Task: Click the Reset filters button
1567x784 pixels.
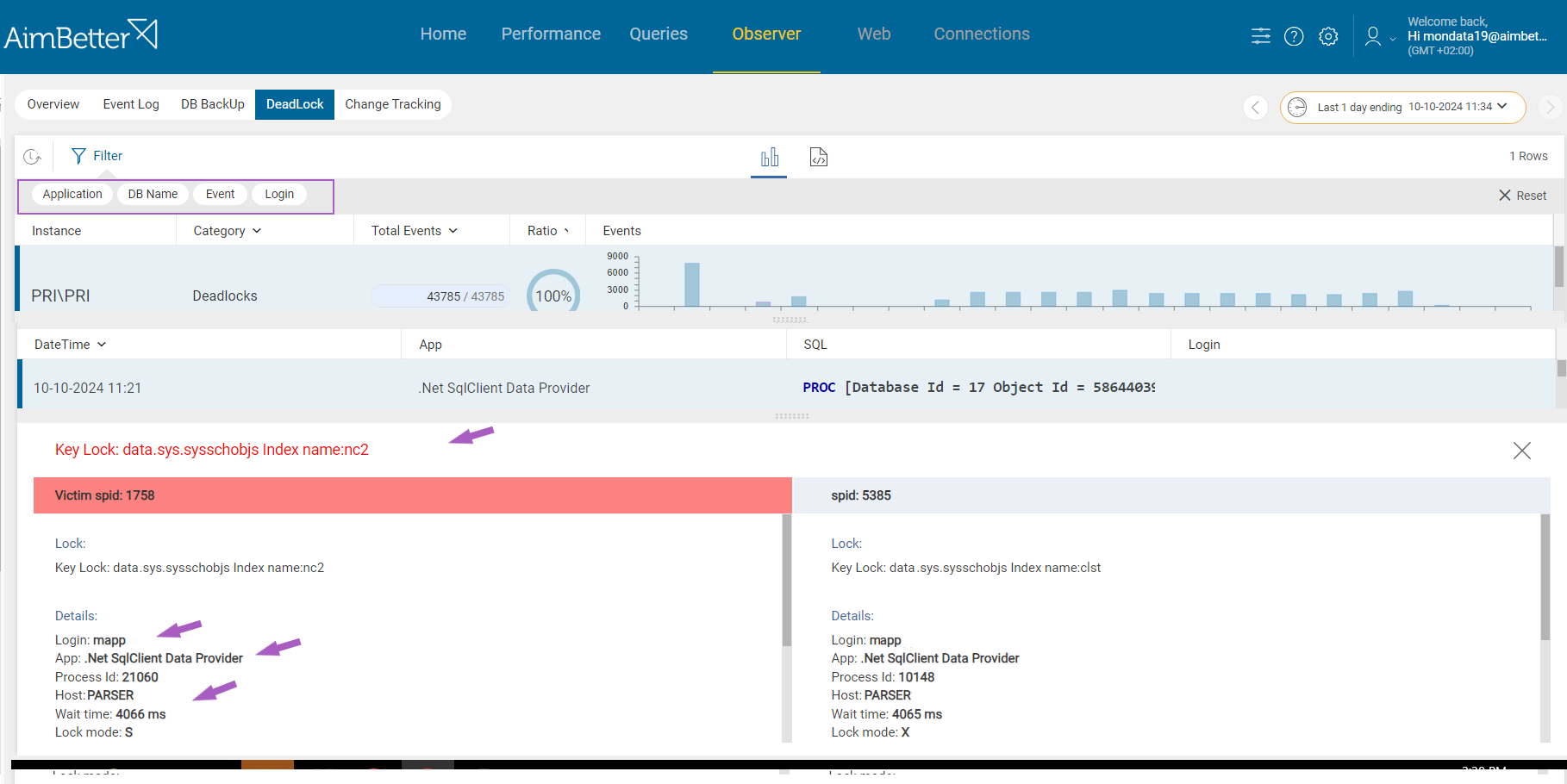Action: click(x=1522, y=196)
